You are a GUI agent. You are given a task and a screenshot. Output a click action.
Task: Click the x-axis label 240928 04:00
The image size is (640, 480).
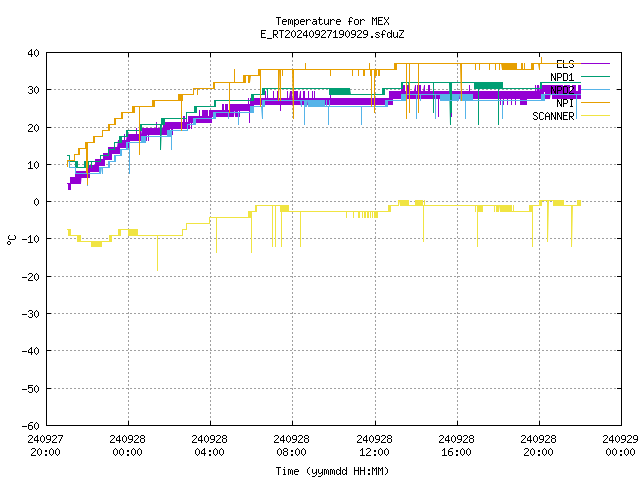coord(209,446)
